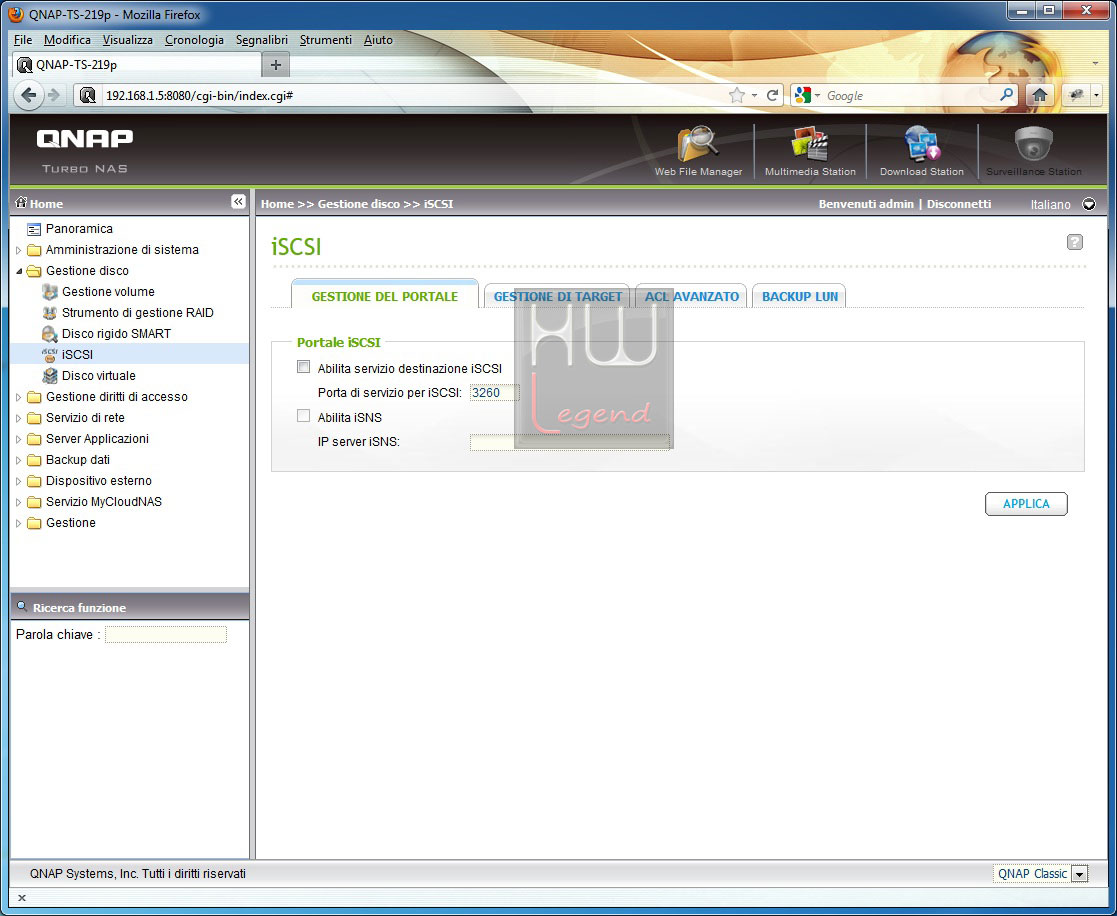Click the Parola chiave search field
1117x916 pixels.
point(166,634)
